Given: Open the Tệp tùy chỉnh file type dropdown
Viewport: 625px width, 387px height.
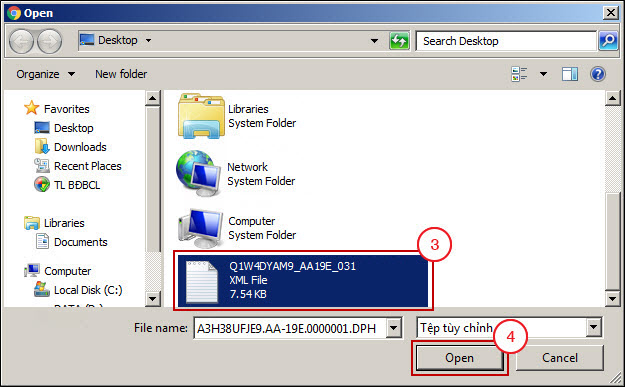Looking at the screenshot, I should pos(509,328).
